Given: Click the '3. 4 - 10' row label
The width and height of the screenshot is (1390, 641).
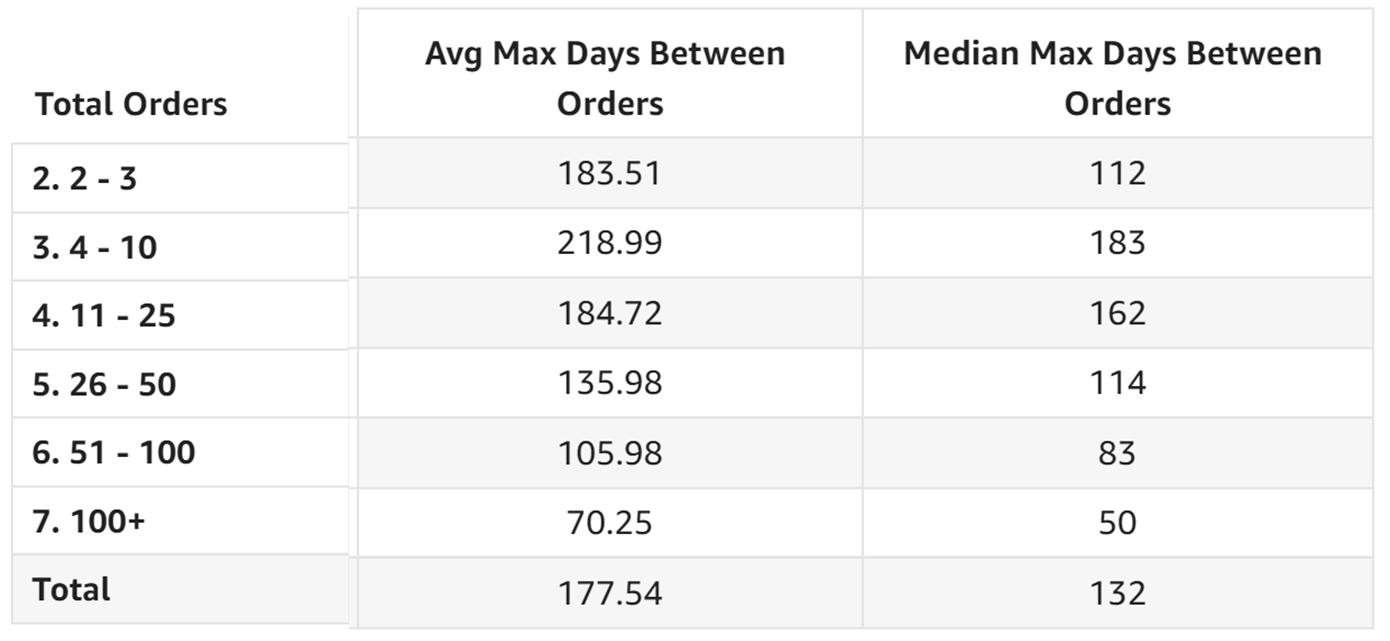Looking at the screenshot, I should 94,247.
